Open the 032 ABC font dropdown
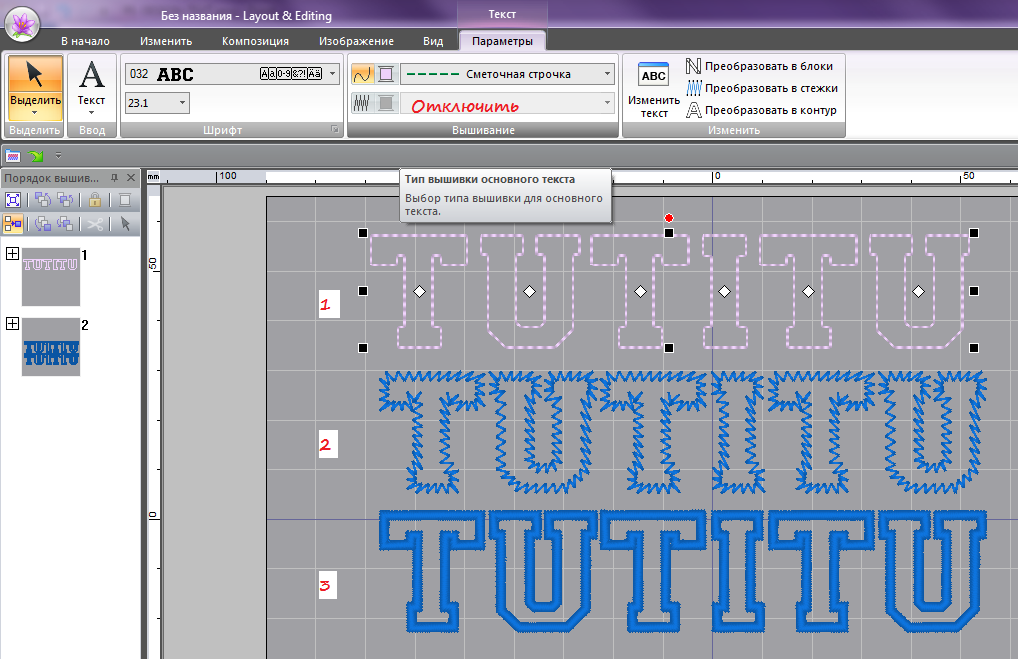This screenshot has width=1018, height=659. click(x=333, y=74)
